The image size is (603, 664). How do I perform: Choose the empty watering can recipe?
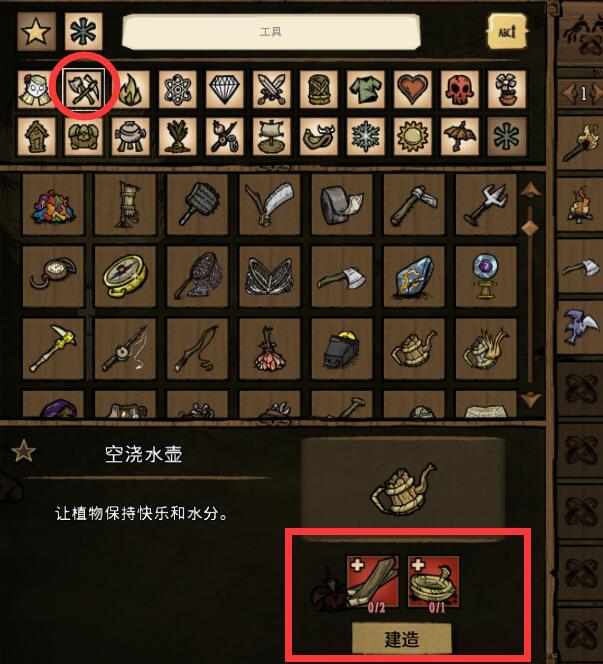(414, 349)
